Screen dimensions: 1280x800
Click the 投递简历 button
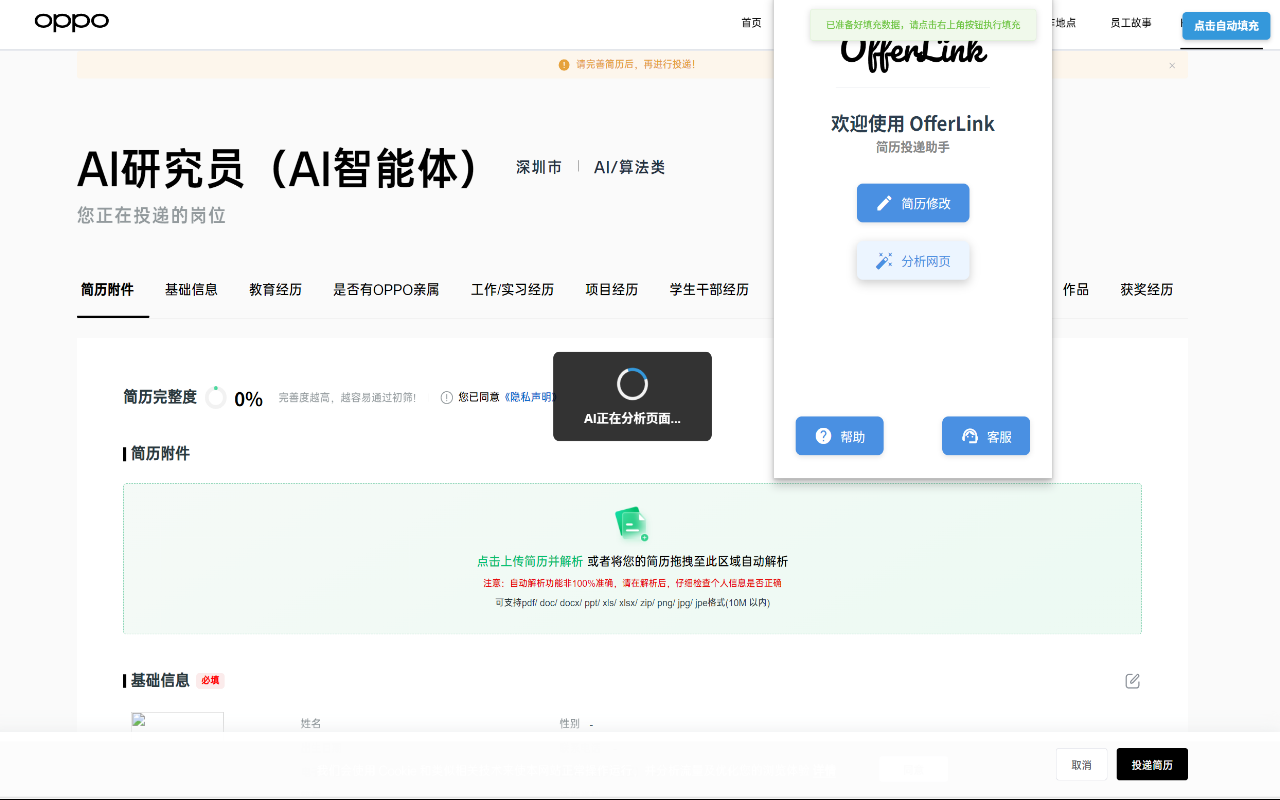click(1152, 765)
